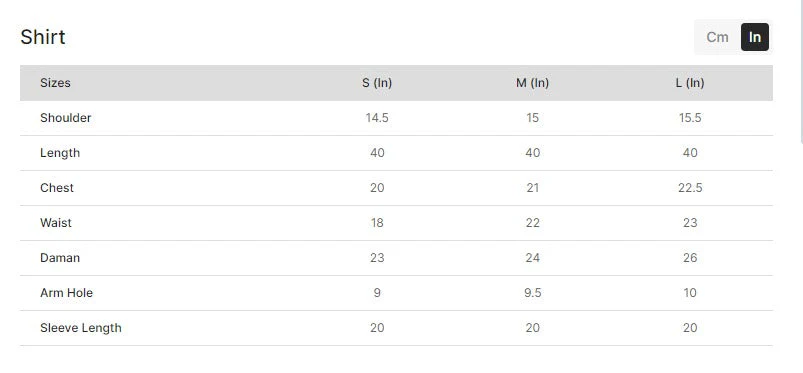Image resolution: width=803 pixels, height=373 pixels.
Task: Select the Sizes column header
Action: [55, 82]
